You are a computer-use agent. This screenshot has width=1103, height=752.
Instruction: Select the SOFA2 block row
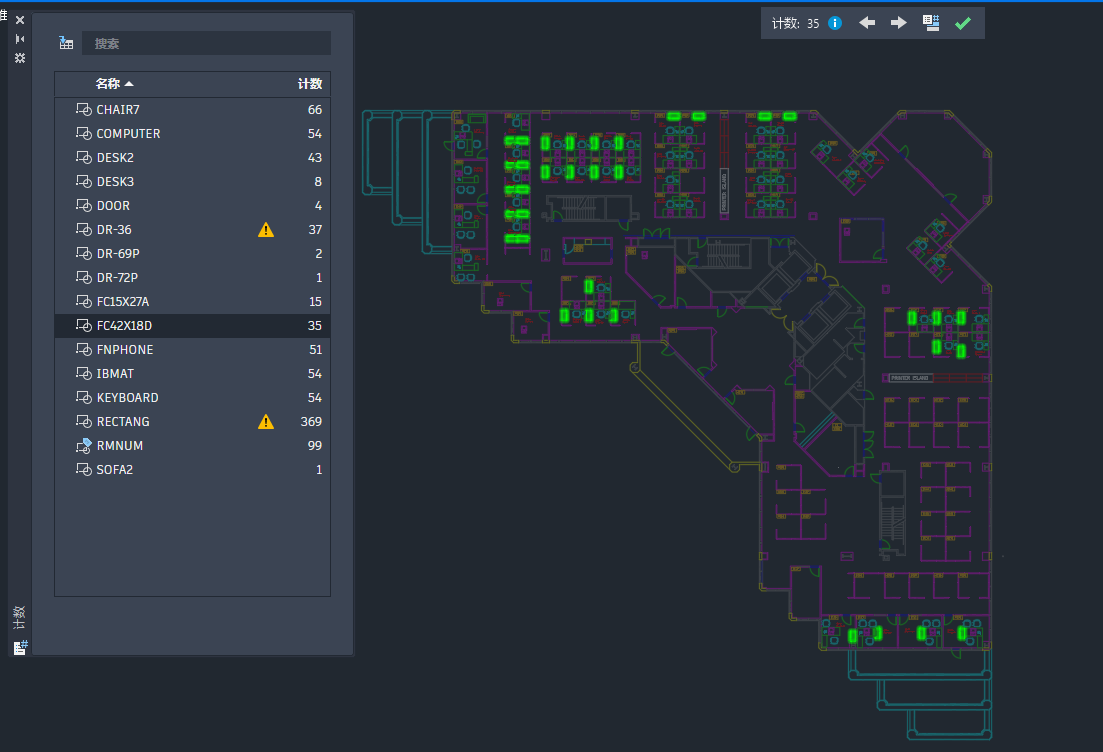192,469
